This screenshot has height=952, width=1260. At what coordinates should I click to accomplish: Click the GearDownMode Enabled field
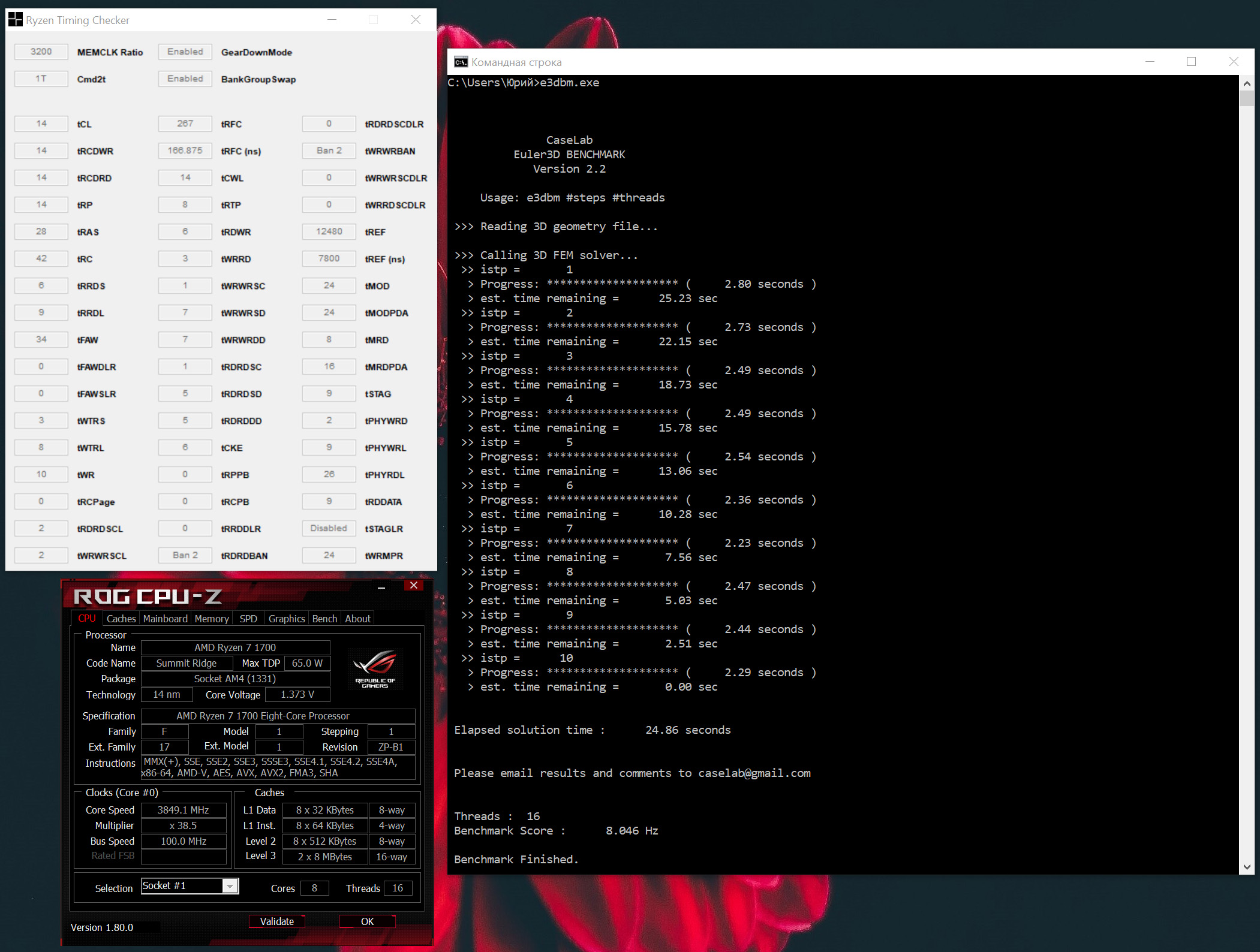click(185, 52)
